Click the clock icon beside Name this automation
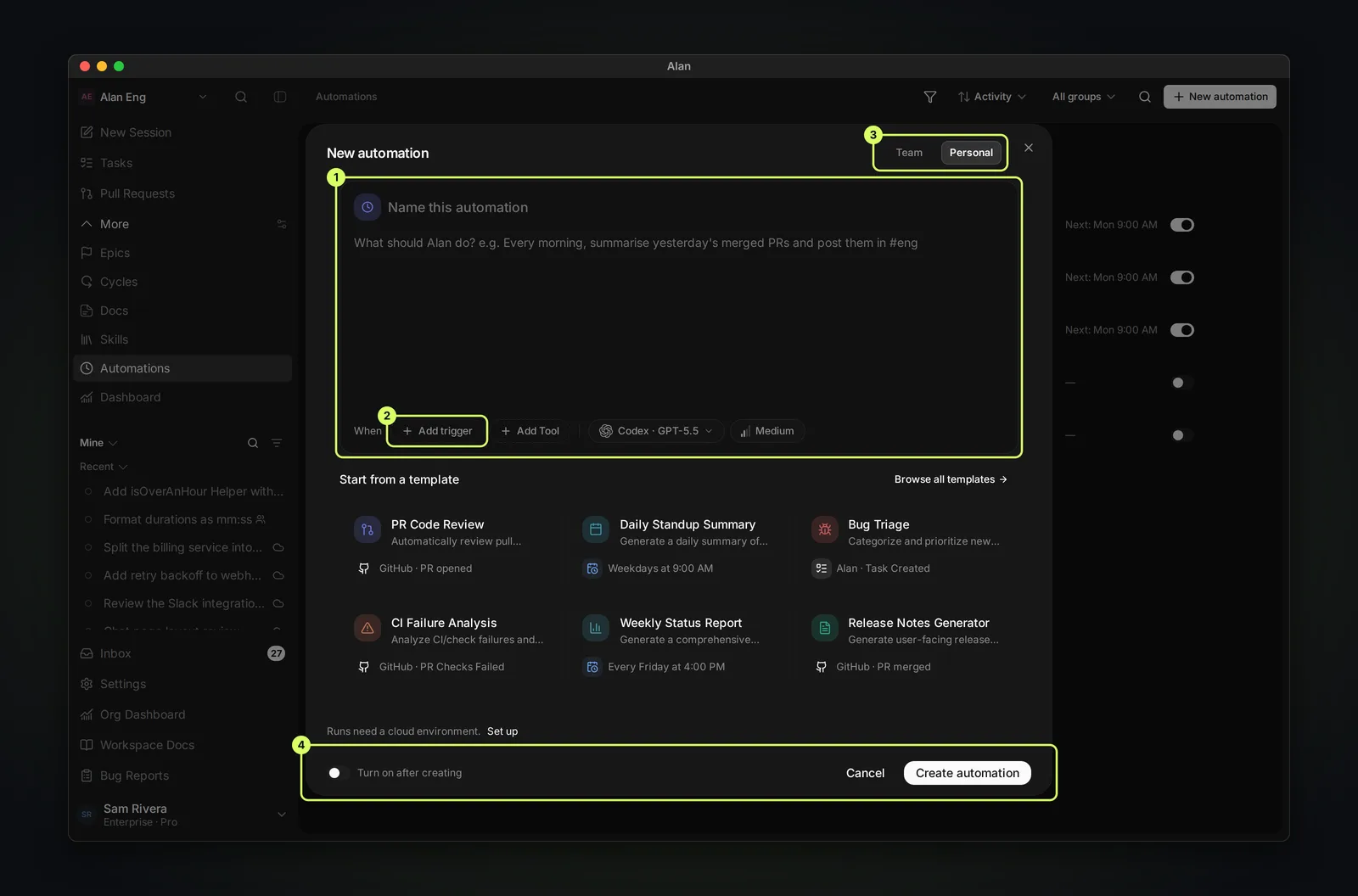 pos(368,207)
